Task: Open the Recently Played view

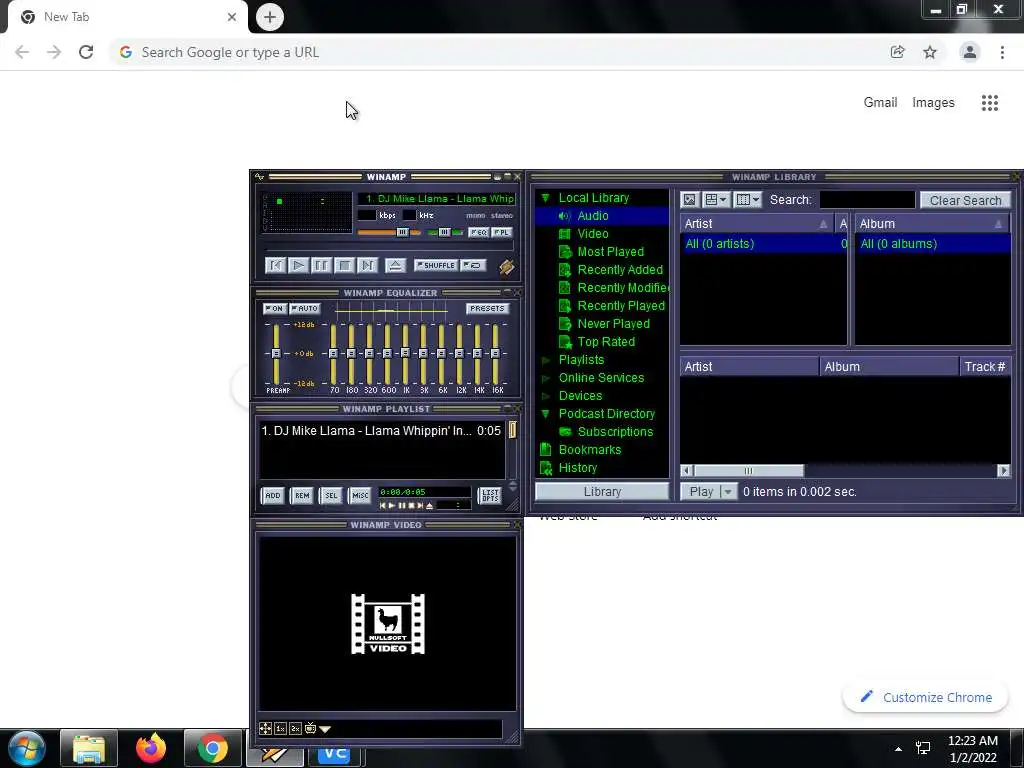Action: pyautogui.click(x=620, y=306)
